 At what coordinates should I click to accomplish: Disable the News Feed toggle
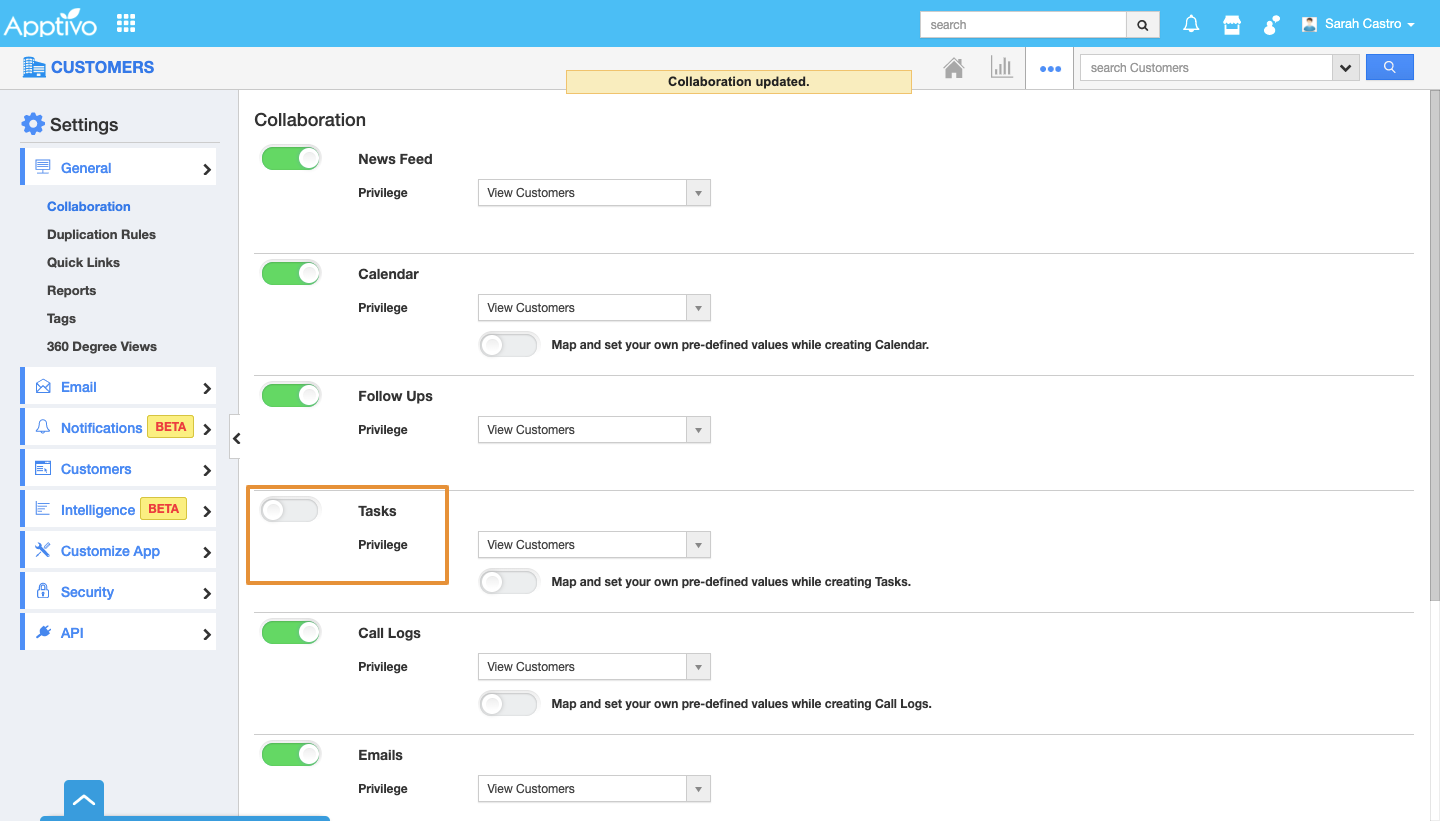tap(291, 159)
